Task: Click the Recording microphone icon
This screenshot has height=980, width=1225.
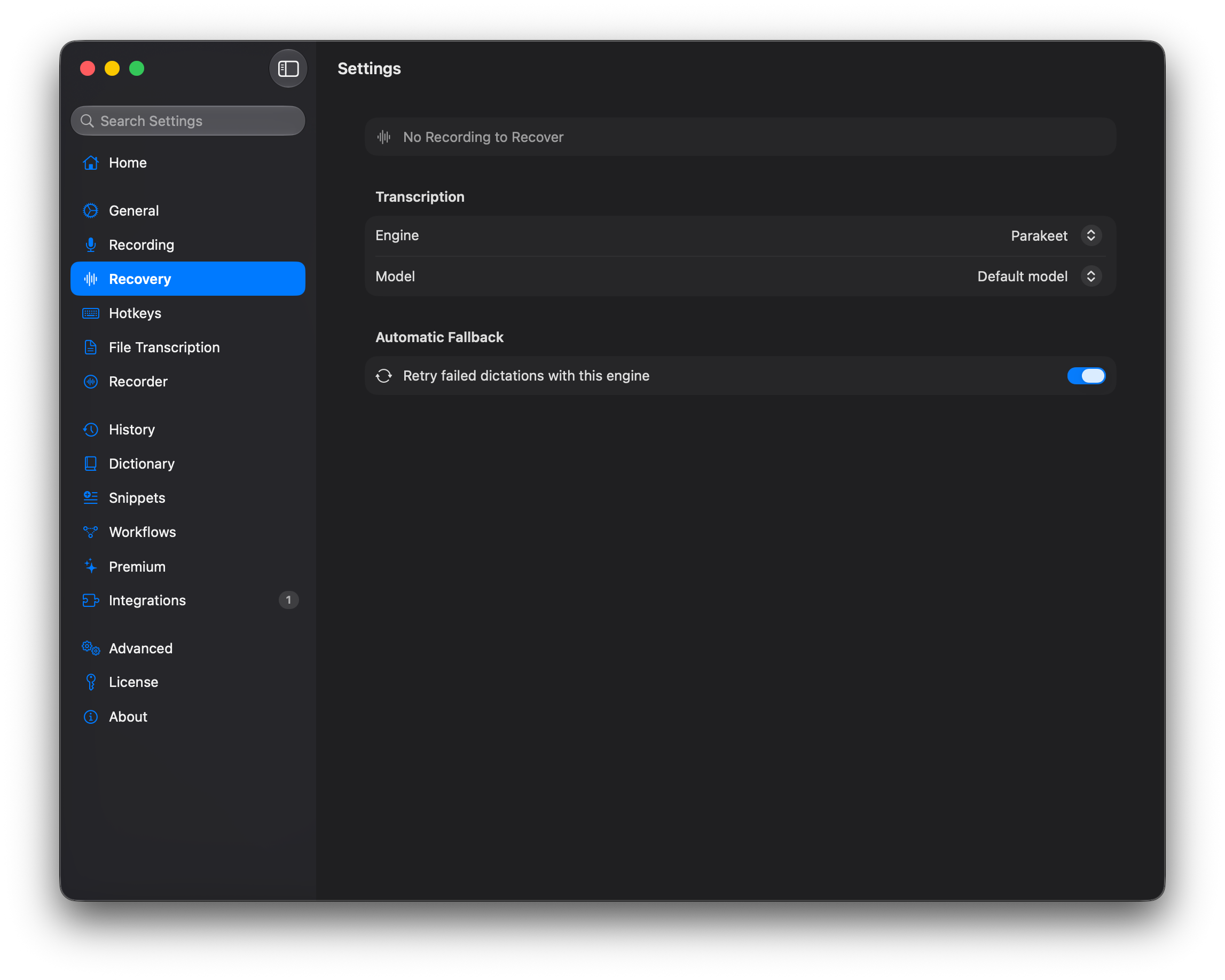Action: [x=90, y=244]
